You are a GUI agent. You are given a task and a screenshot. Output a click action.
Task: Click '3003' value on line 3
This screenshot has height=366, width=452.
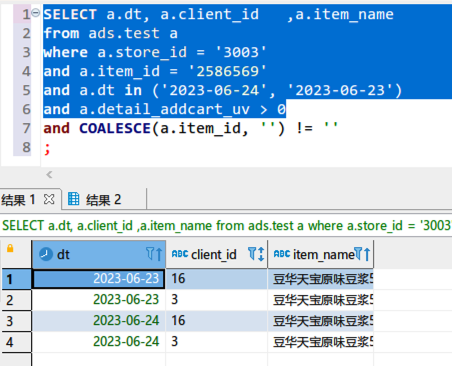pos(241,52)
